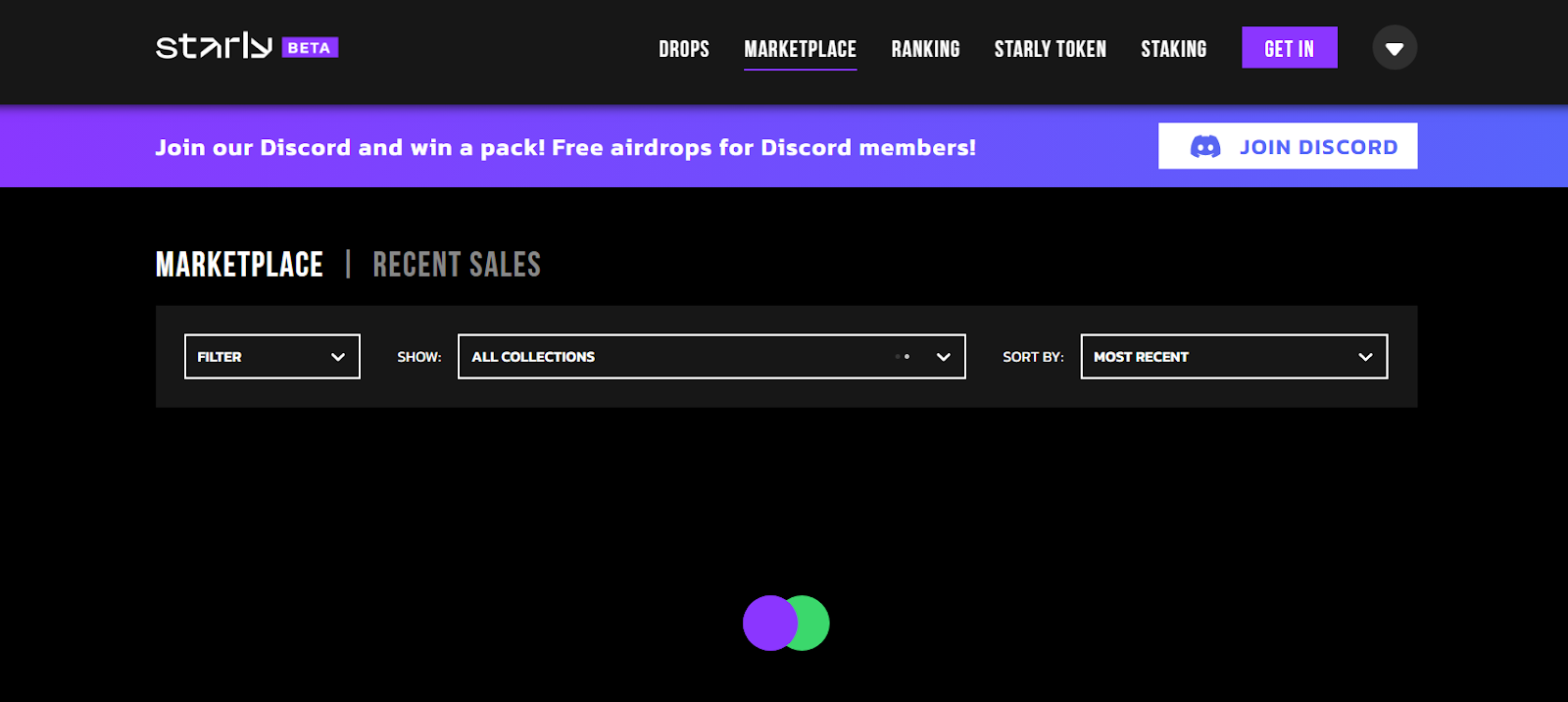Click the Discord logo icon

coord(1205,147)
